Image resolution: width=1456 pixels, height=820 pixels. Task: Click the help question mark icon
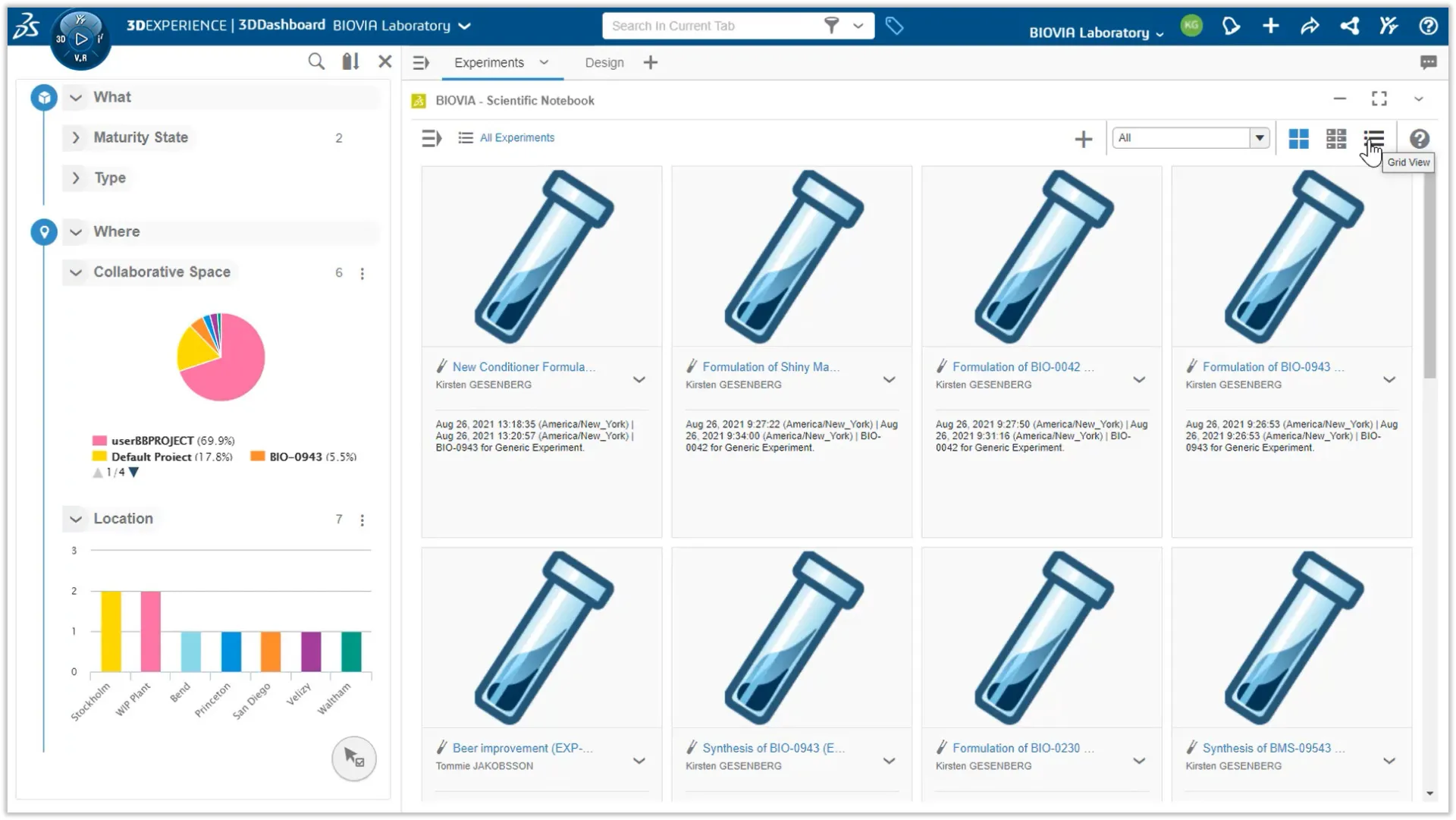(1429, 26)
